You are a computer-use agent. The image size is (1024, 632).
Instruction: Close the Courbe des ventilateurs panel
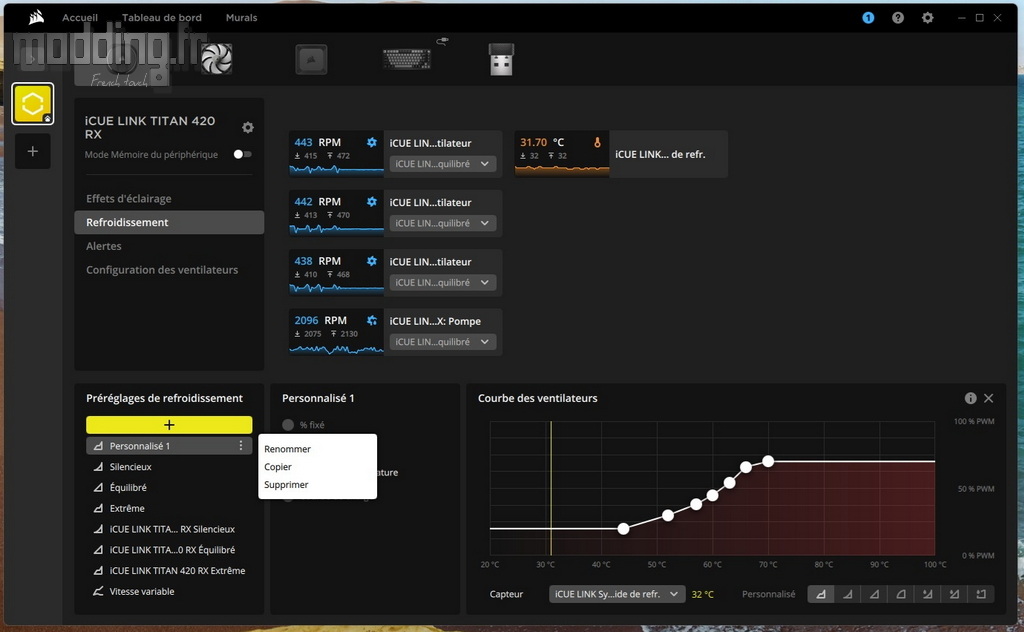tap(989, 398)
